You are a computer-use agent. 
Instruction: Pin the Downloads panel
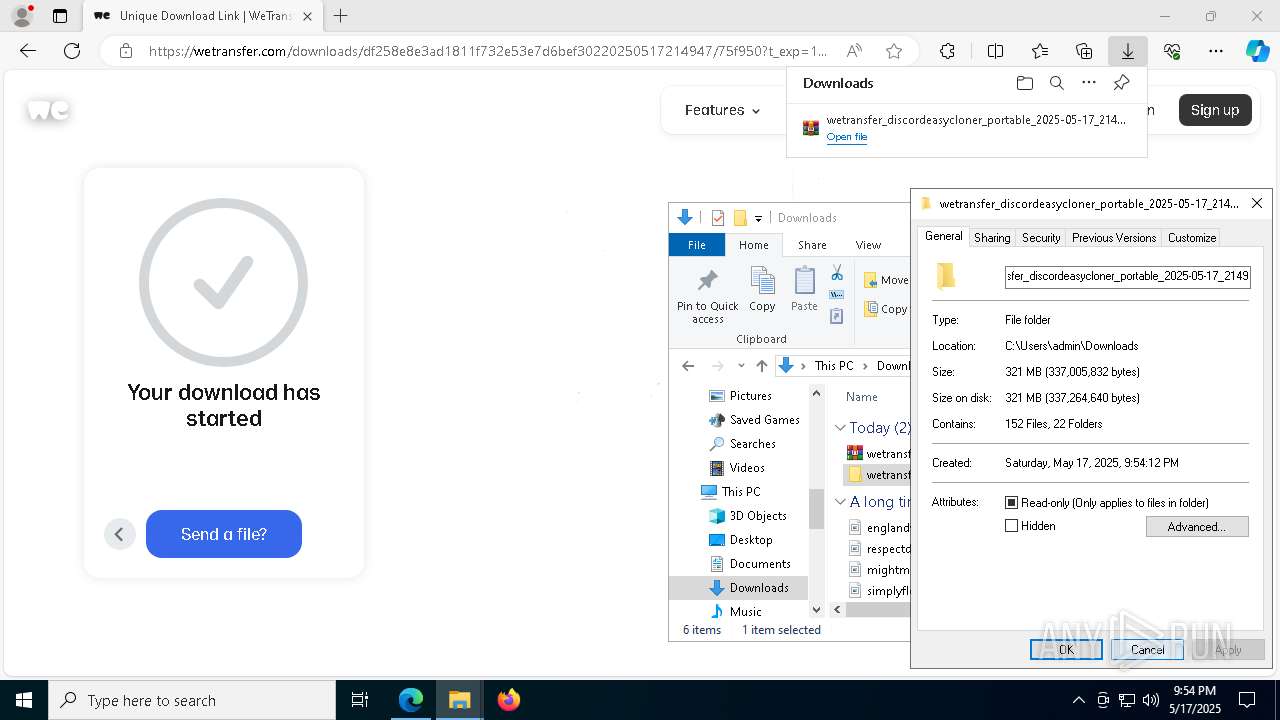pyautogui.click(x=1121, y=83)
